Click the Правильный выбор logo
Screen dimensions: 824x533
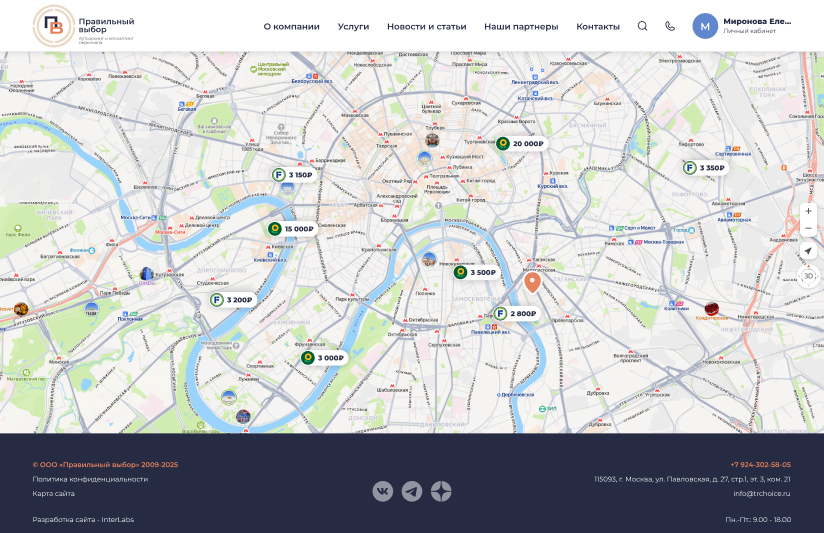click(x=84, y=26)
